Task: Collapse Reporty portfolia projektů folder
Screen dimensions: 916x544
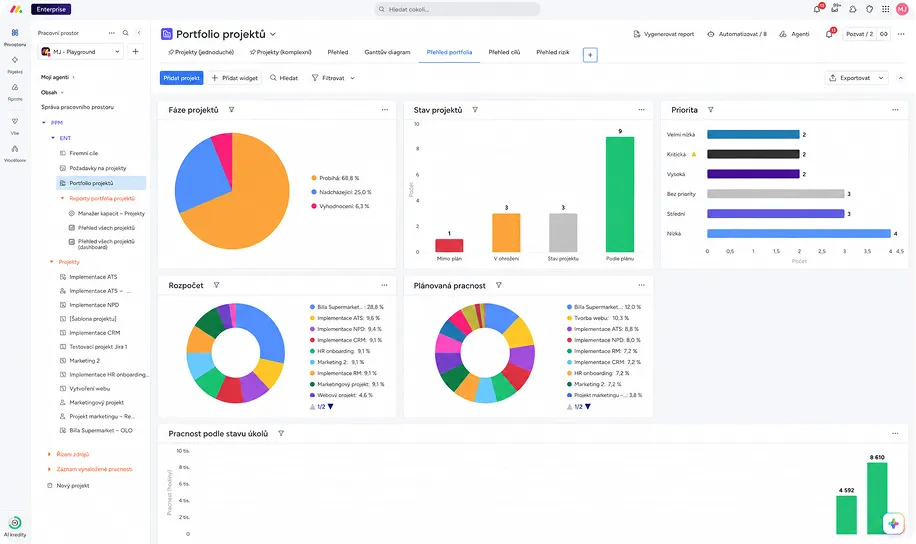Action: pyautogui.click(x=63, y=199)
